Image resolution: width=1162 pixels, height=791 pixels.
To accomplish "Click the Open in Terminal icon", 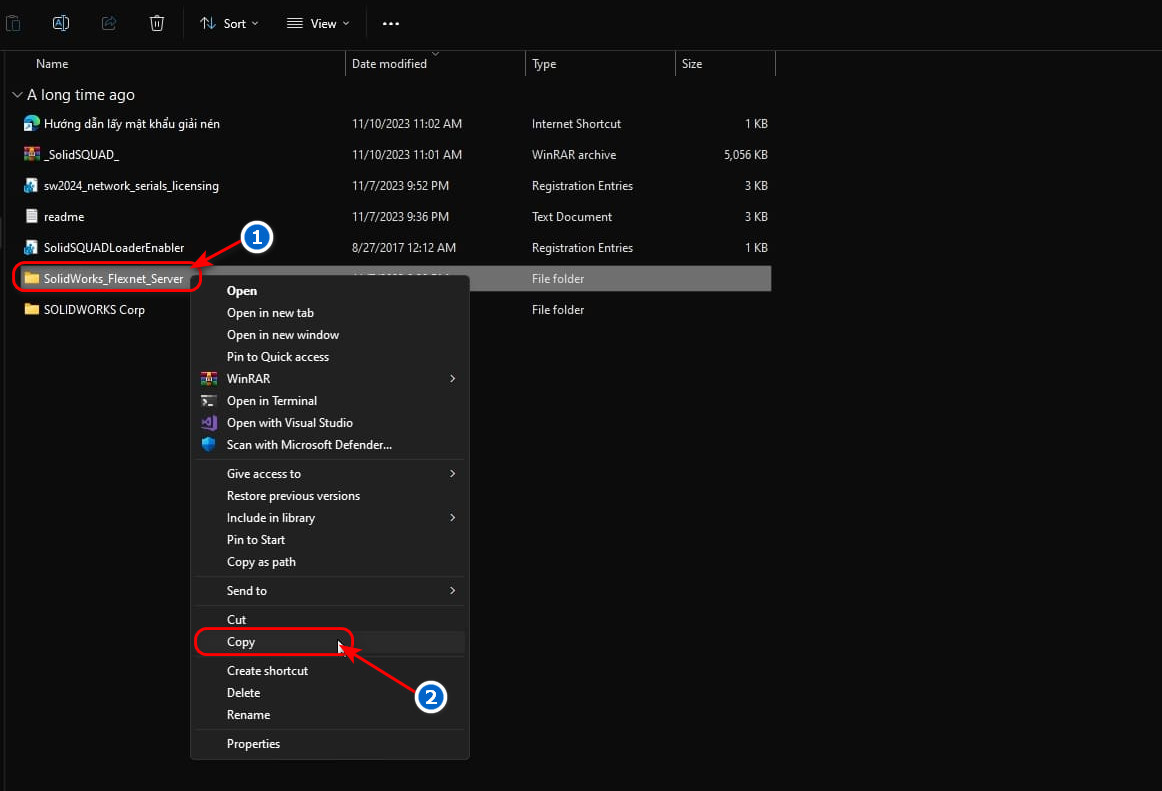I will pyautogui.click(x=209, y=401).
